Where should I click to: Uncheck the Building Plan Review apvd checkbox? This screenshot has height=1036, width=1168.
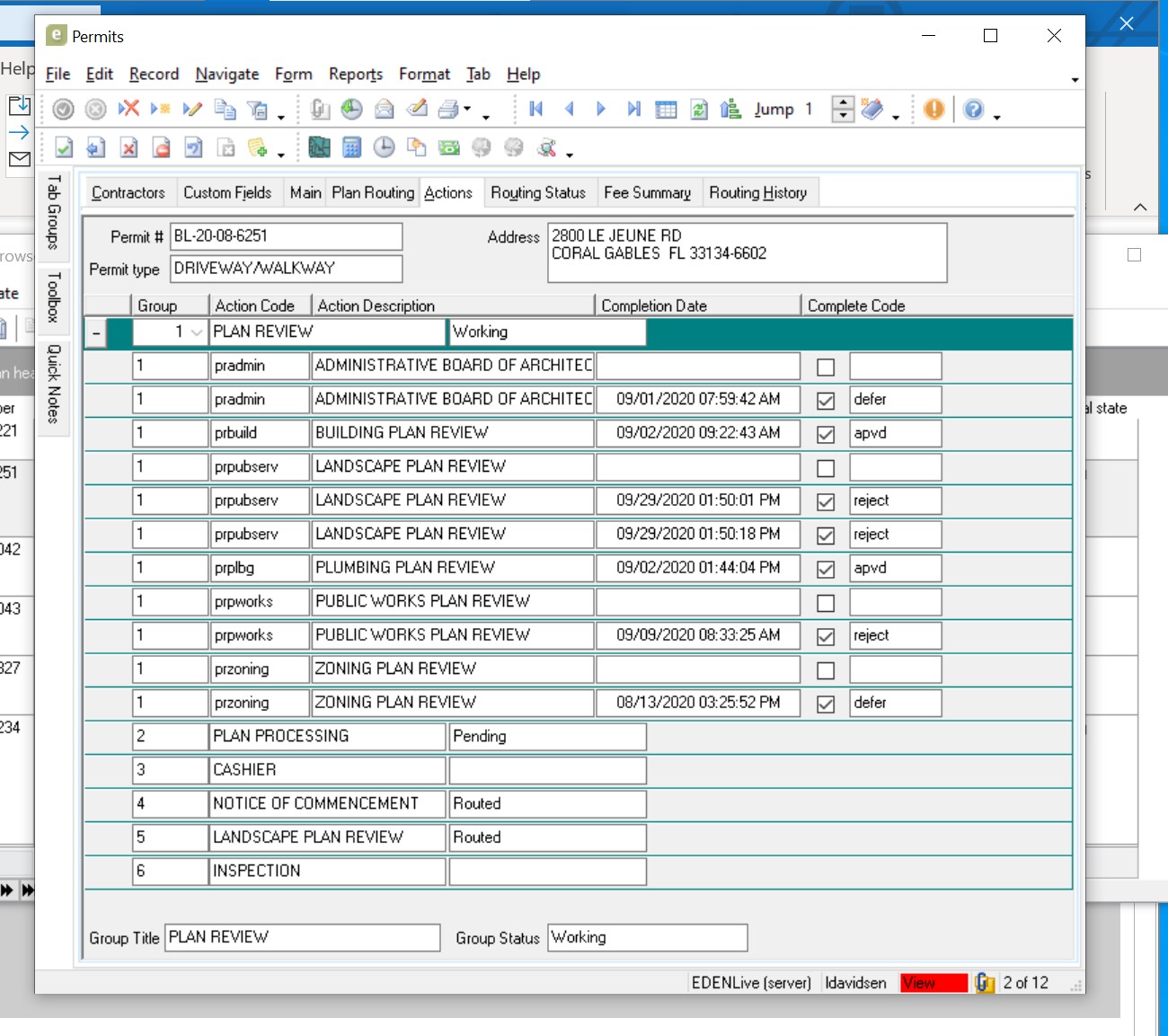(825, 434)
